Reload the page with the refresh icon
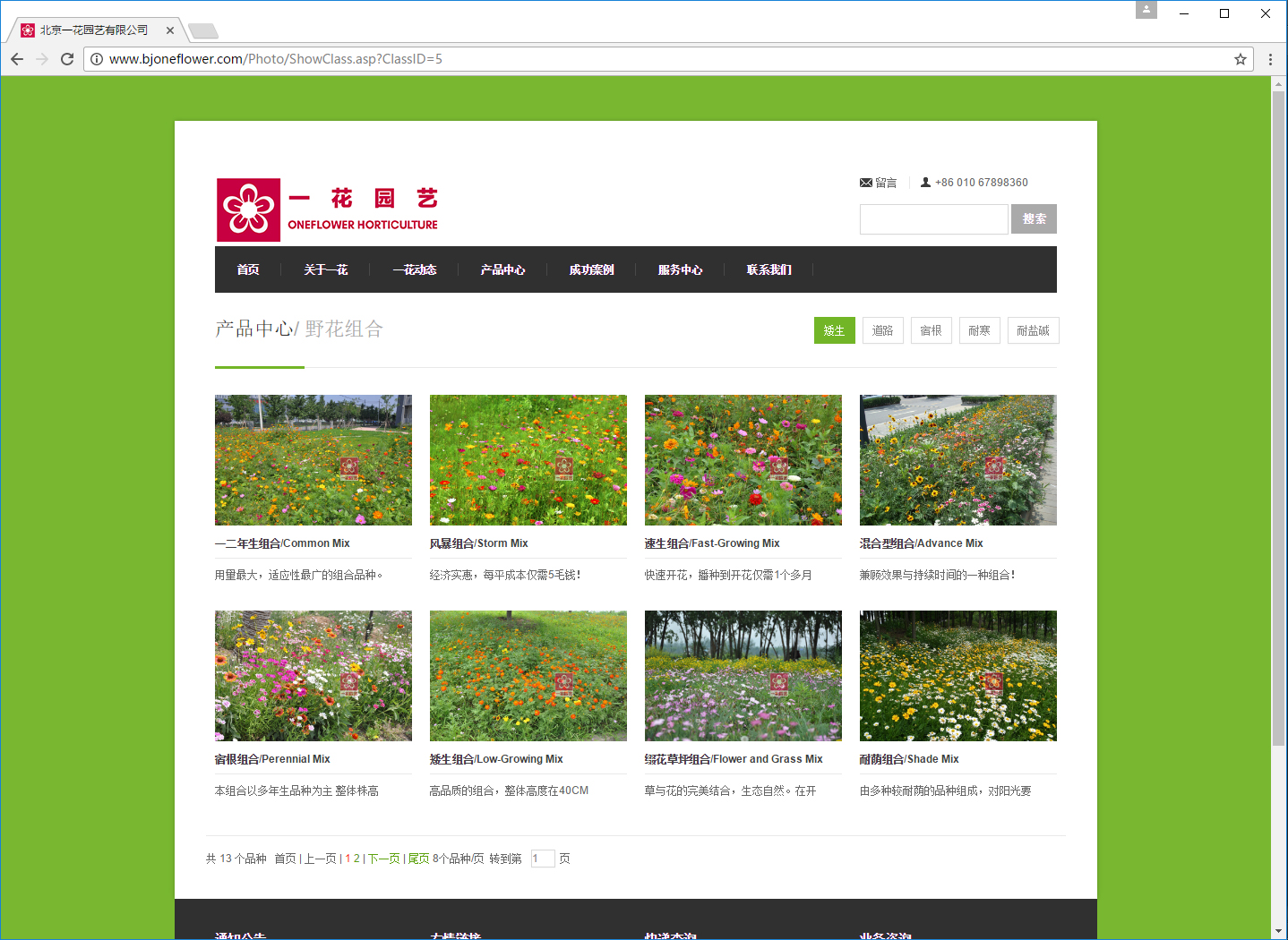The width and height of the screenshot is (1288, 940). 67,59
